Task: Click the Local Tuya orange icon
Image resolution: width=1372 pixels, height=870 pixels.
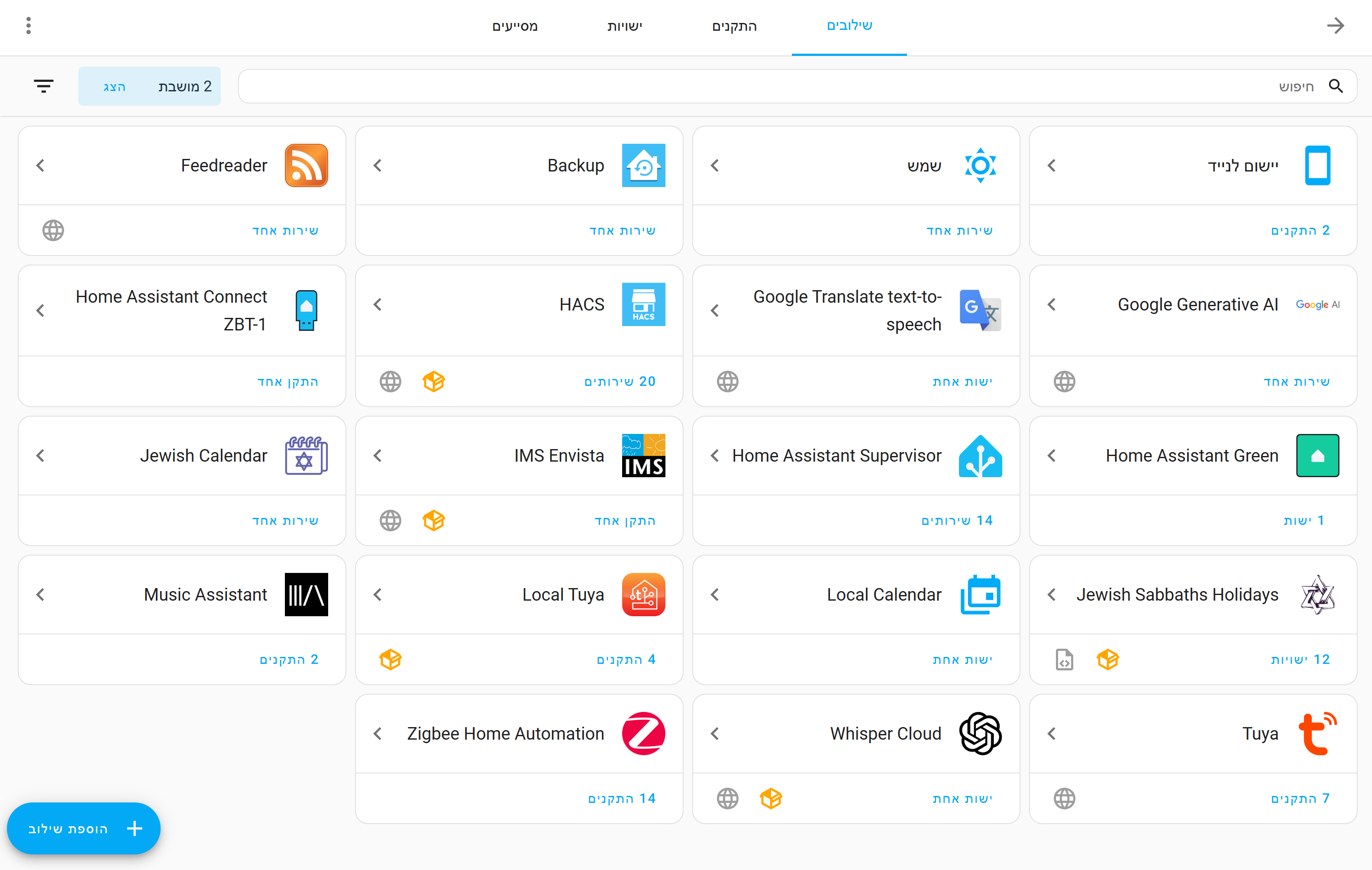Action: click(x=643, y=594)
